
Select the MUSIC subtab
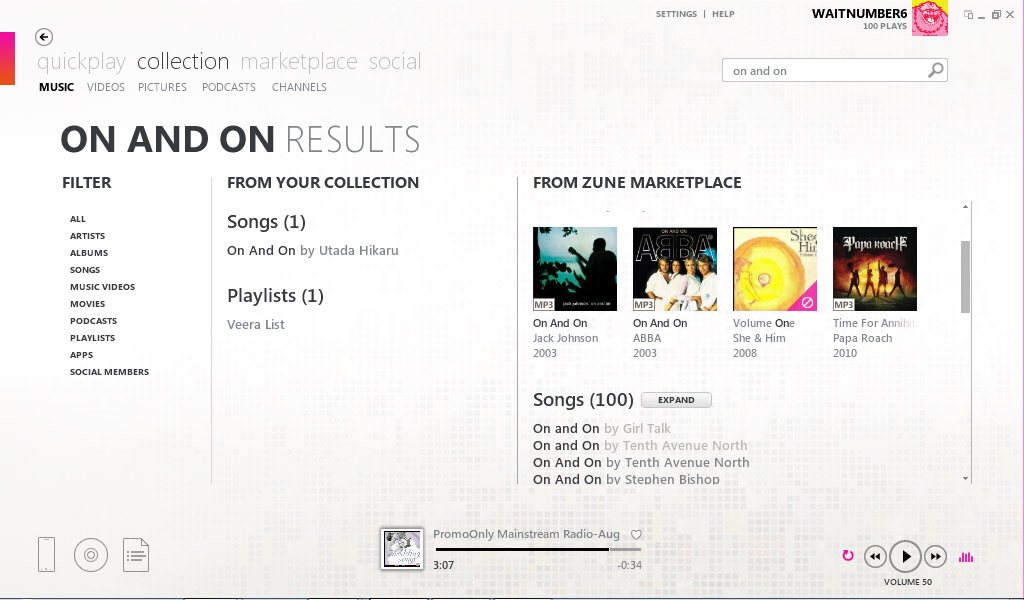[x=56, y=87]
